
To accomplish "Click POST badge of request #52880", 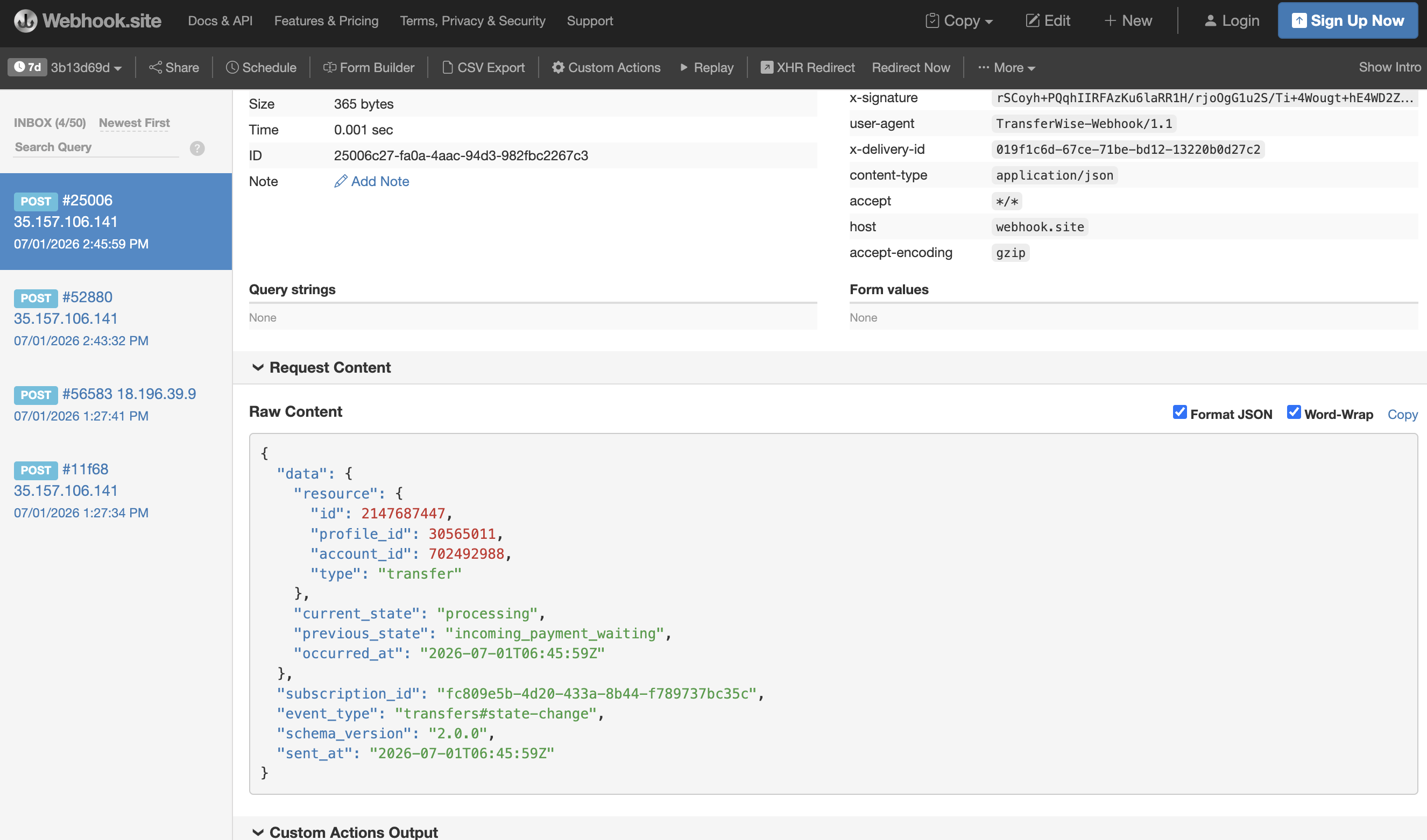I will (36, 298).
